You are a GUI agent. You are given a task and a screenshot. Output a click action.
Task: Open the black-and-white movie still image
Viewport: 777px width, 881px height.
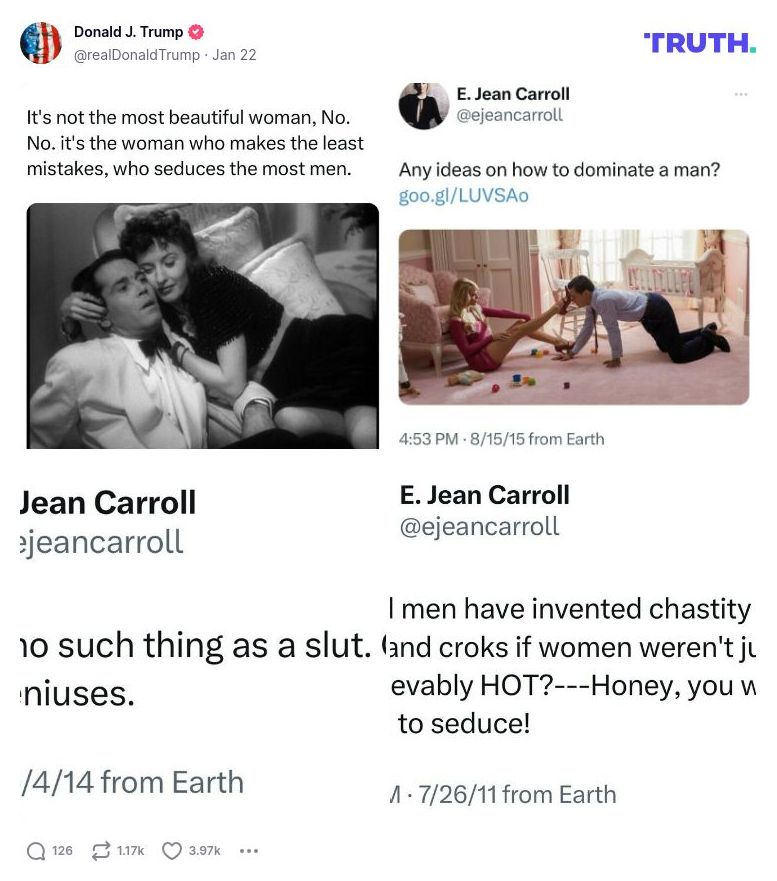[202, 326]
